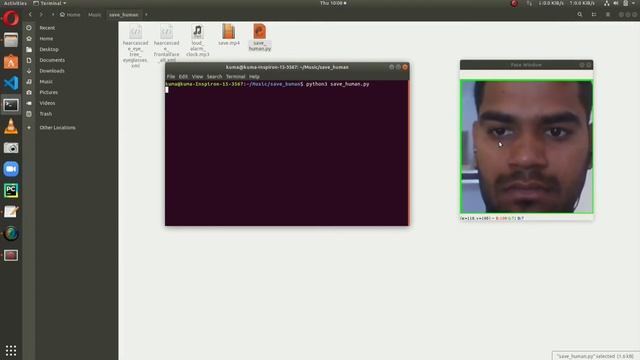Image resolution: width=640 pixels, height=360 pixels.
Task: Open the Opera browser in the dock
Action: click(11, 19)
